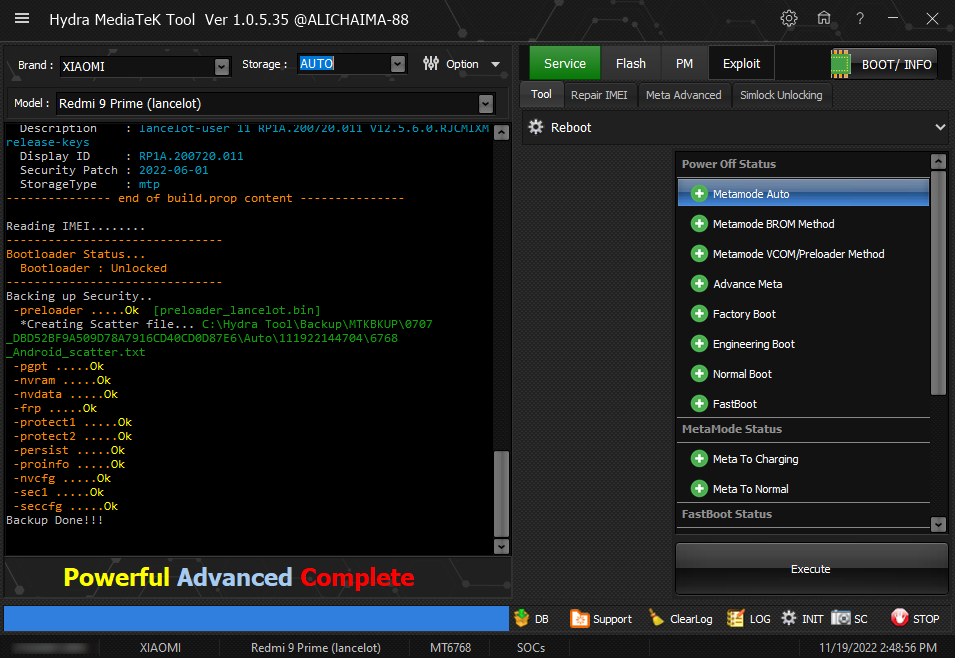Click the green plus beside FastBoot

(699, 403)
